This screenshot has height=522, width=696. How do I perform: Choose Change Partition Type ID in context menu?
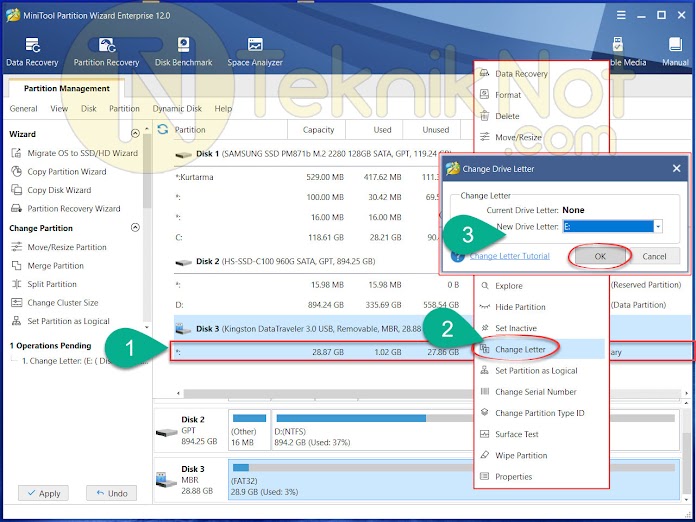[541, 413]
